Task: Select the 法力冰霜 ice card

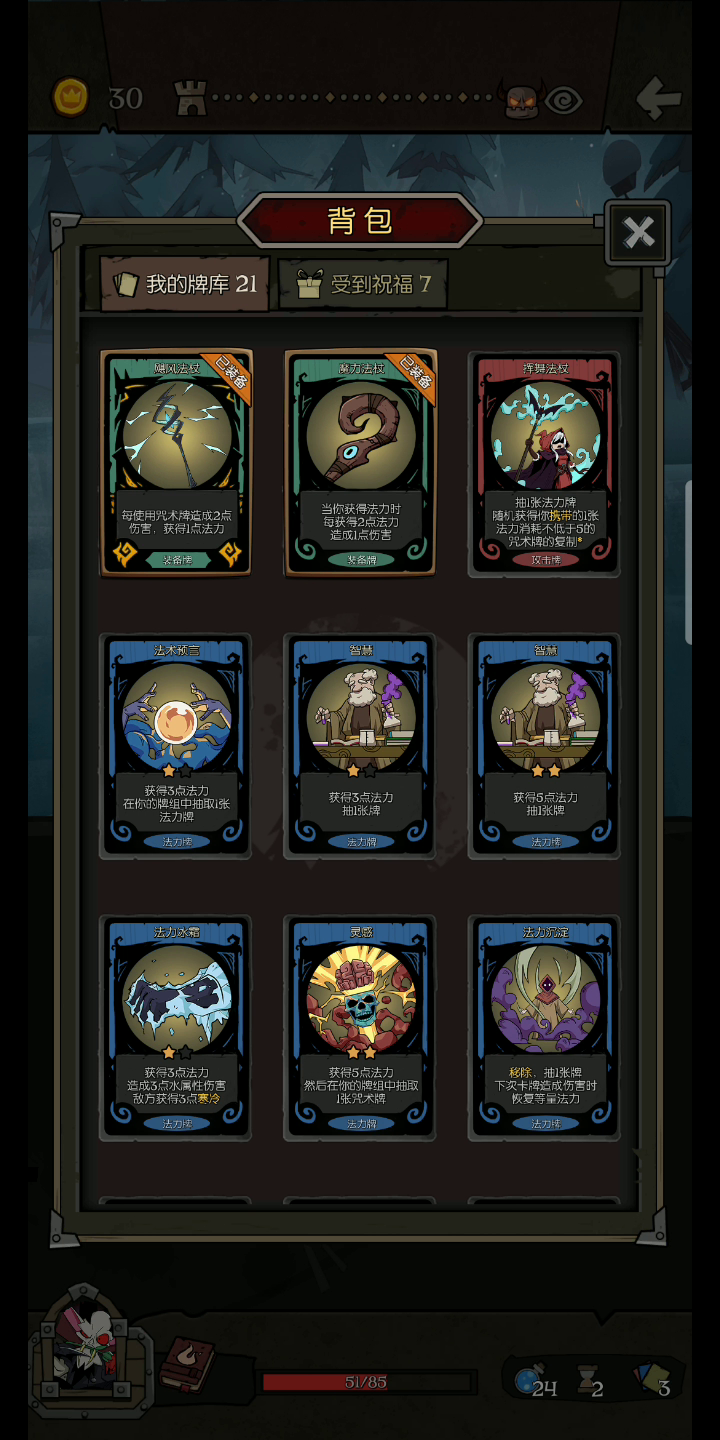Action: (176, 1028)
